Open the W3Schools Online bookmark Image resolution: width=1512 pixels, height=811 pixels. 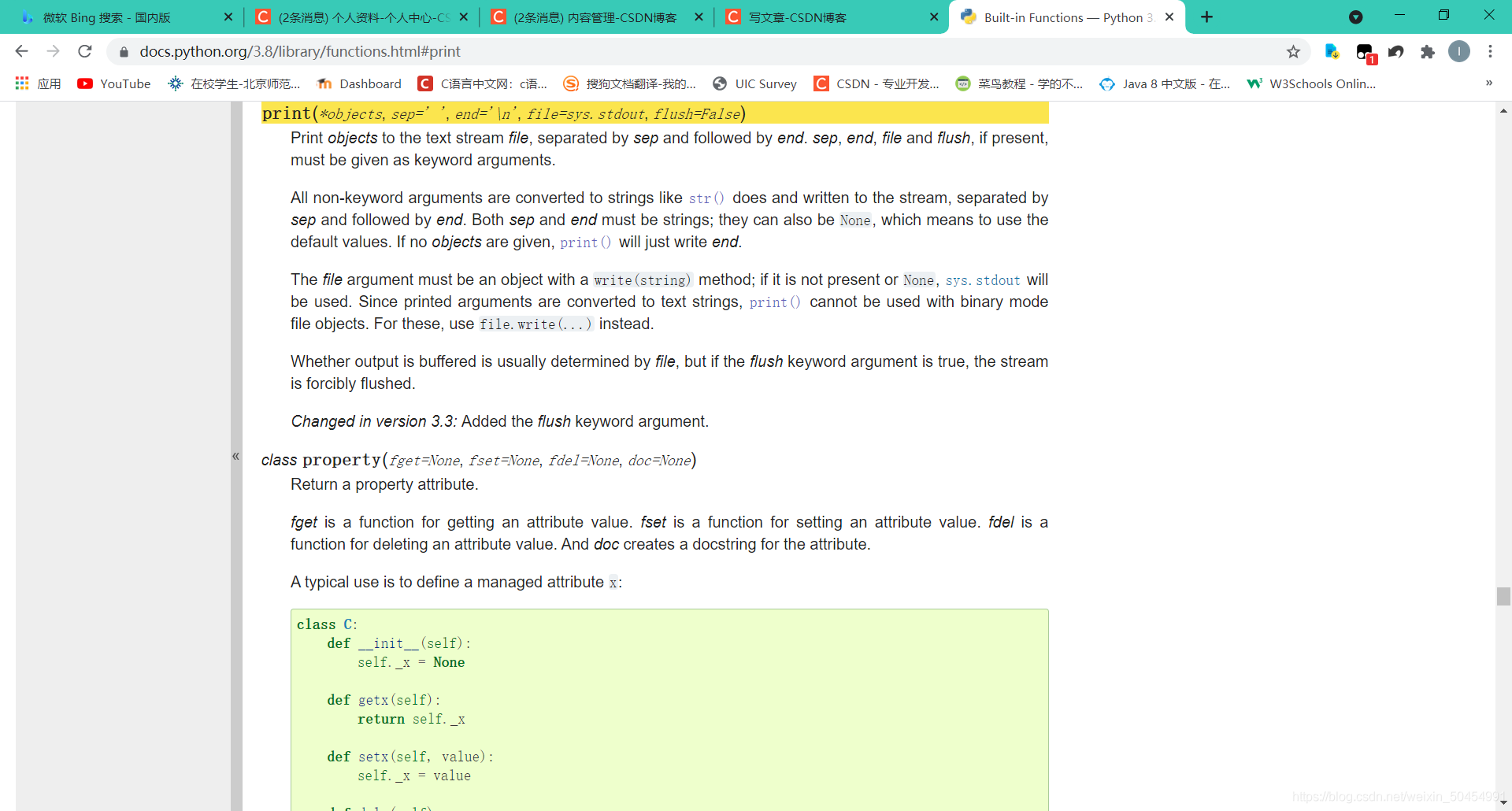1312,83
